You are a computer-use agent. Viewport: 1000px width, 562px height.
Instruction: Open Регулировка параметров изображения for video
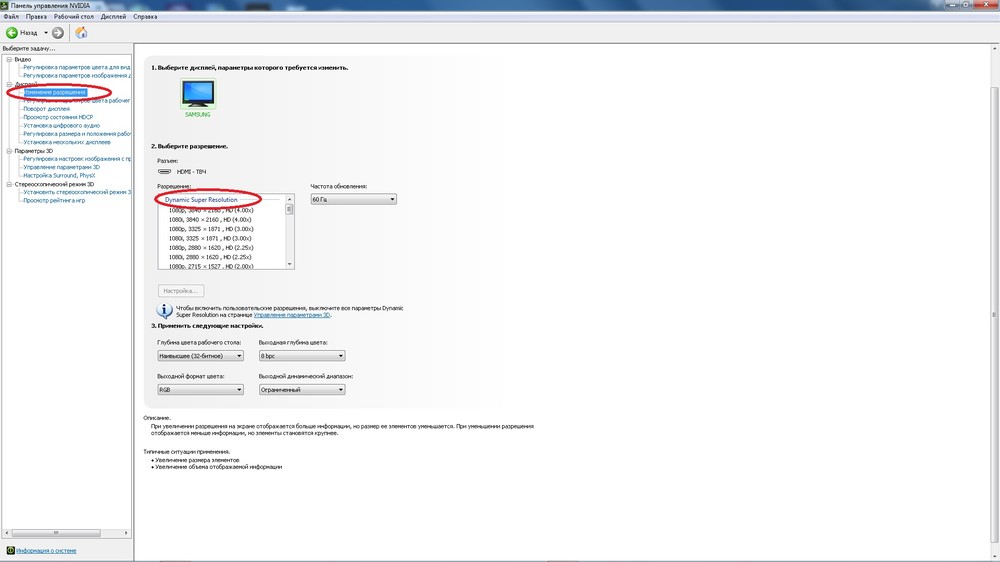77,75
